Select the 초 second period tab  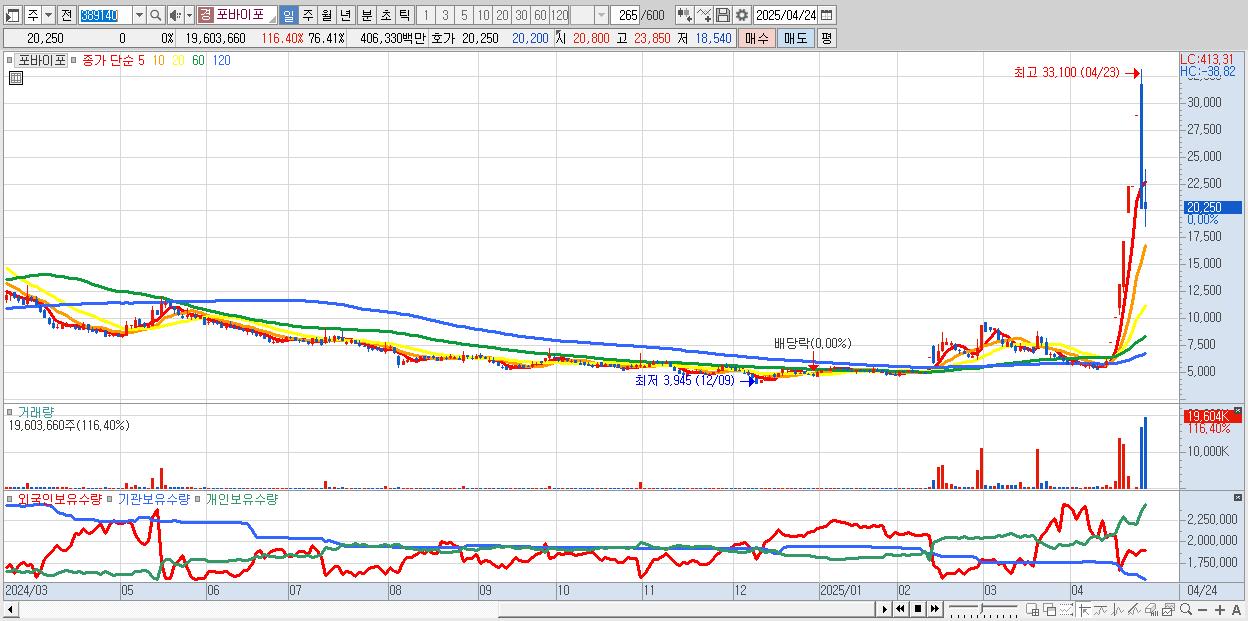(x=385, y=15)
